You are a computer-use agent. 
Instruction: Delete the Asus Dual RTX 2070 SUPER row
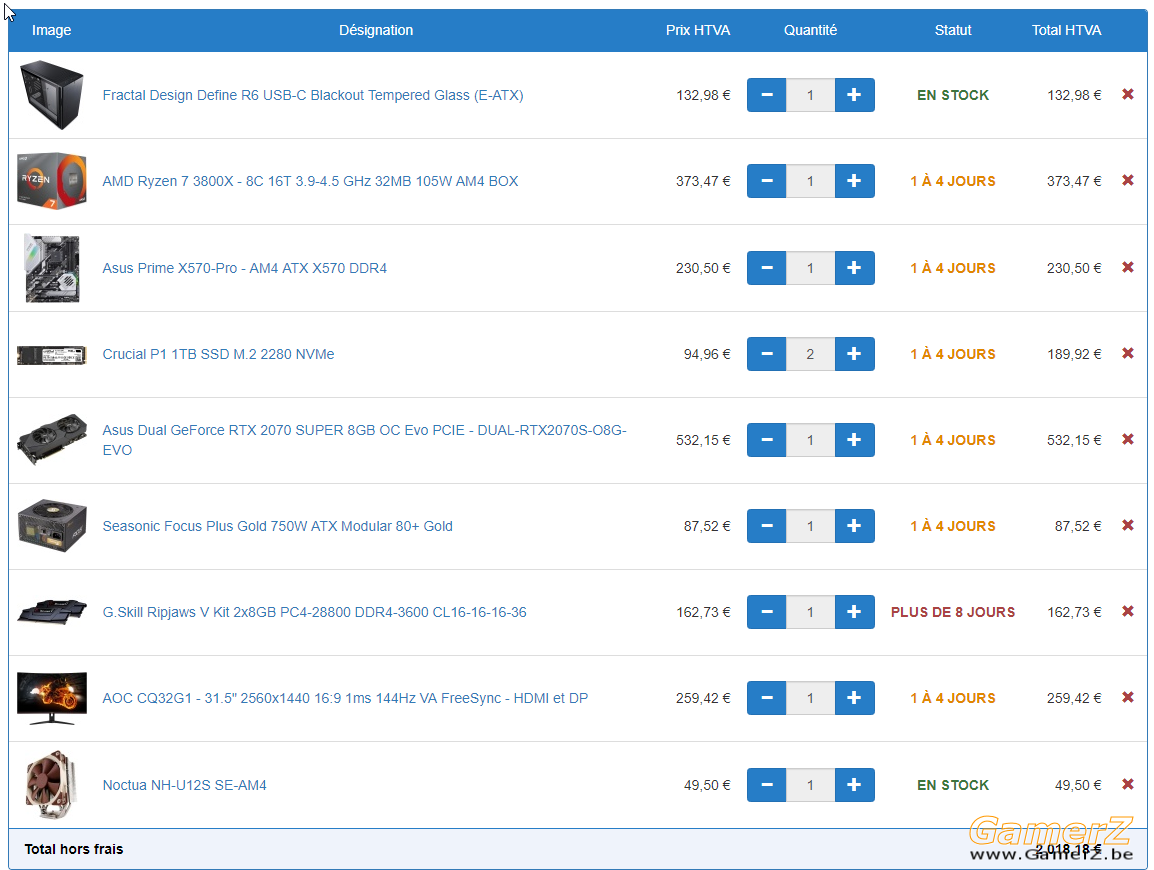pyautogui.click(x=1127, y=439)
